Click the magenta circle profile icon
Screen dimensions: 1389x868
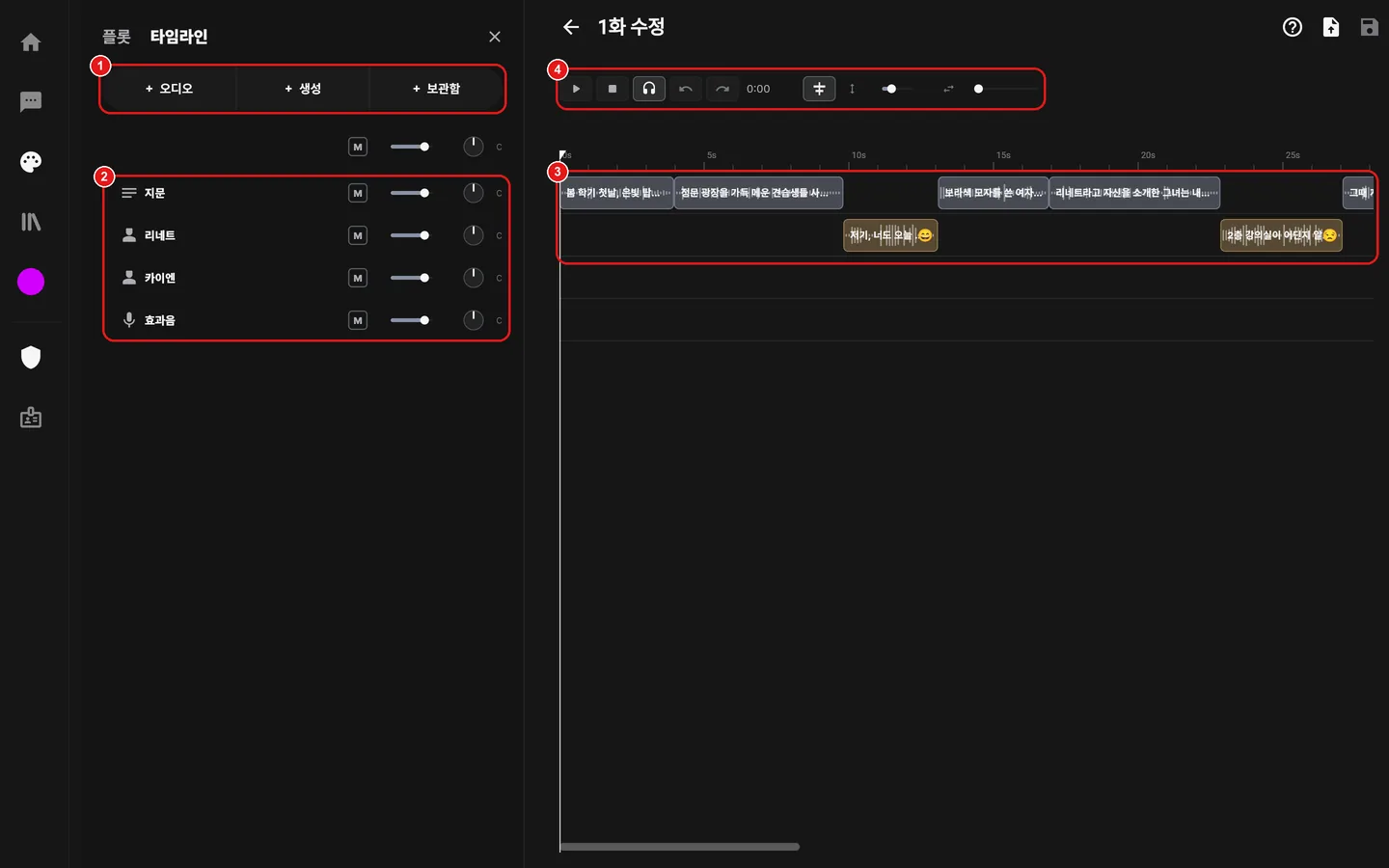pos(31,282)
